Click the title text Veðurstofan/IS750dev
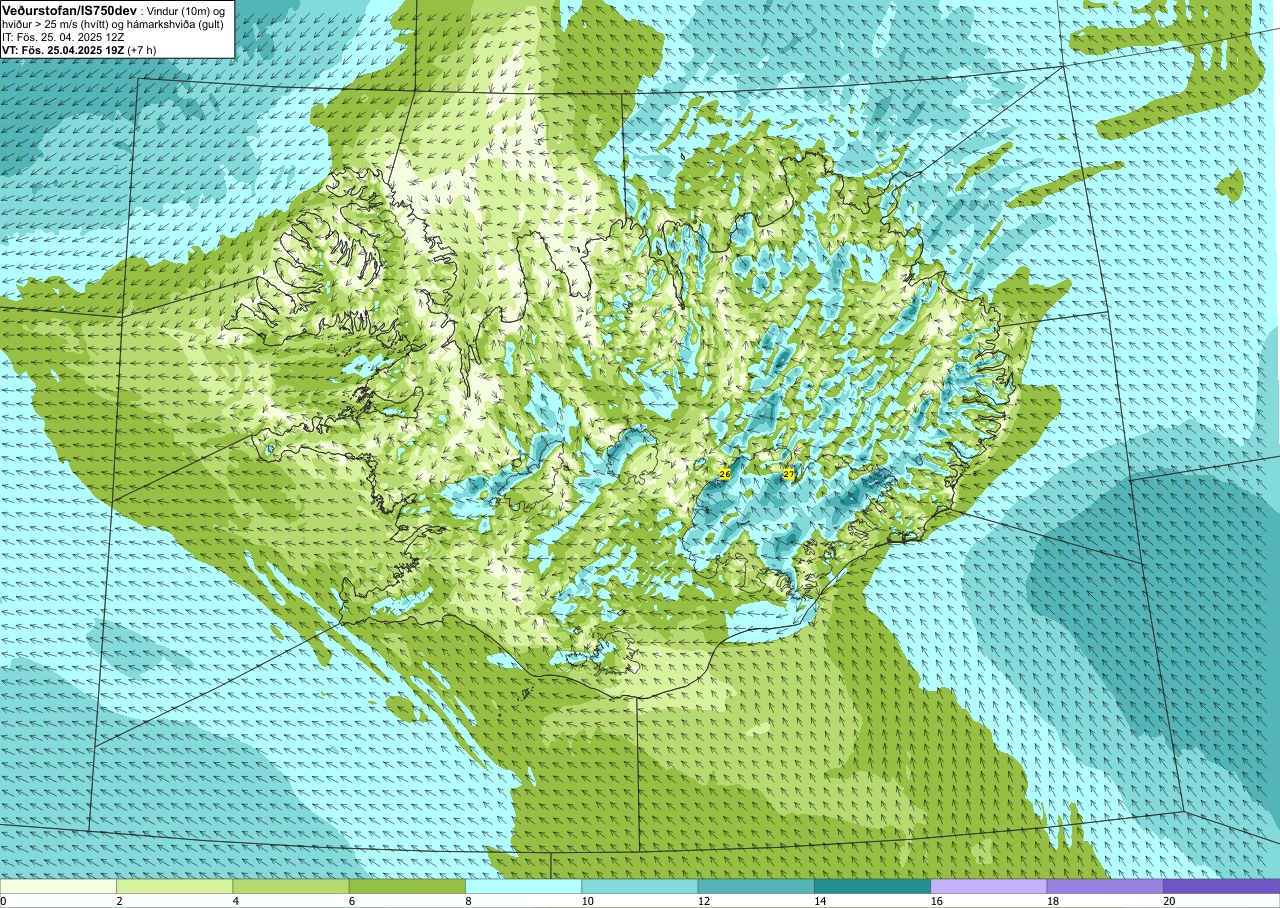1280x908 pixels. click(69, 10)
